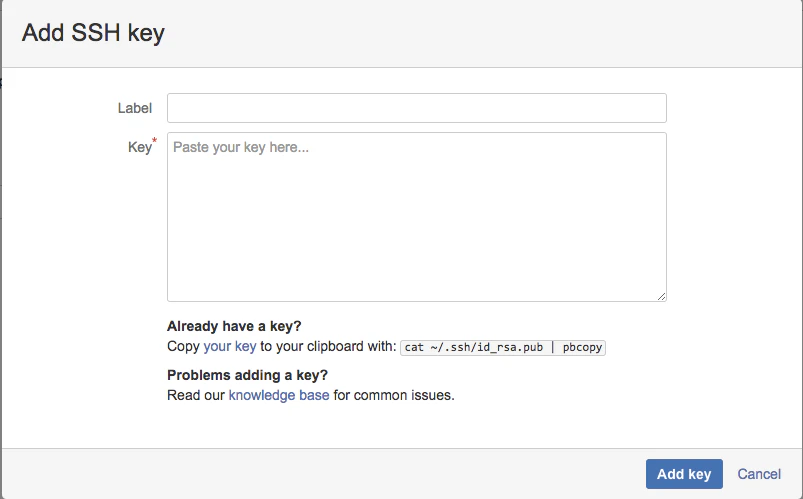Click the Label text input field
This screenshot has width=803, height=499.
pos(416,108)
